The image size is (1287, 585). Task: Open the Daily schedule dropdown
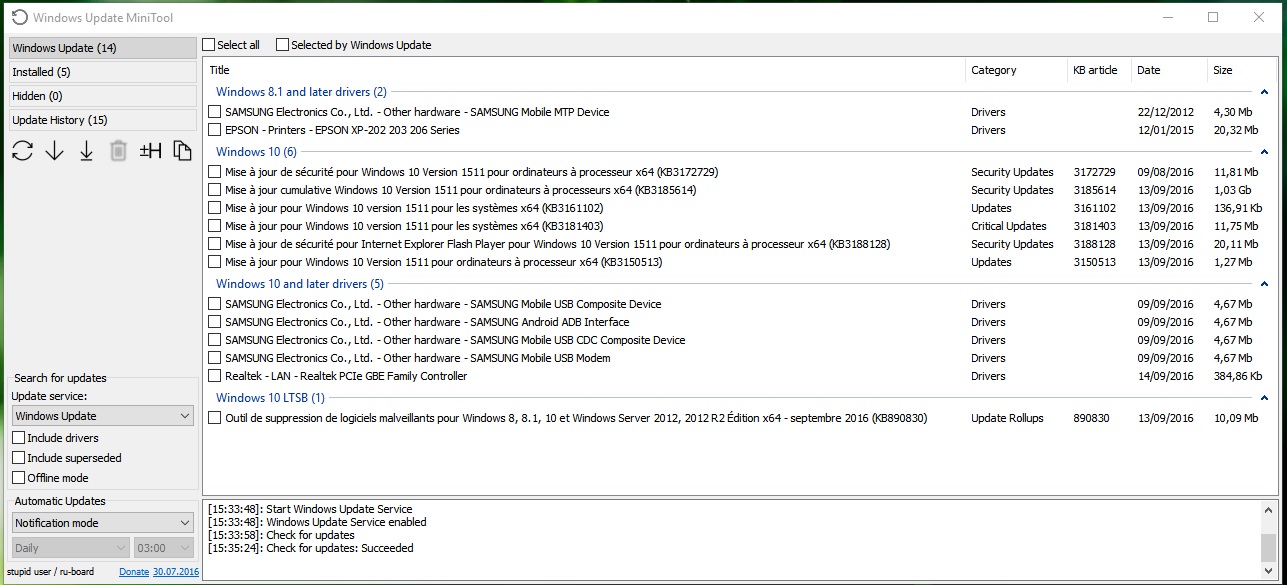click(x=71, y=548)
